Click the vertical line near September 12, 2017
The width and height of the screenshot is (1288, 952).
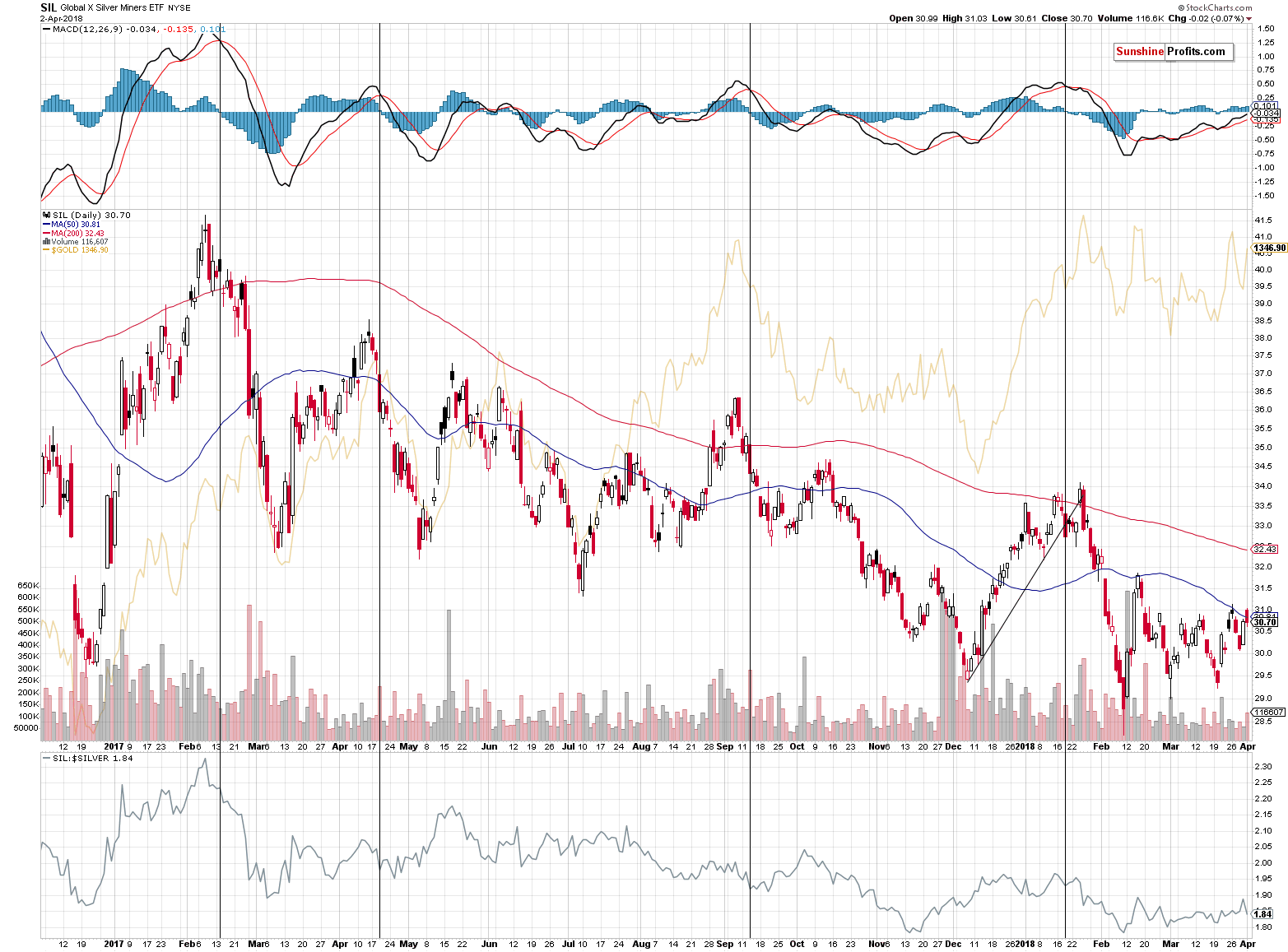tap(751, 481)
